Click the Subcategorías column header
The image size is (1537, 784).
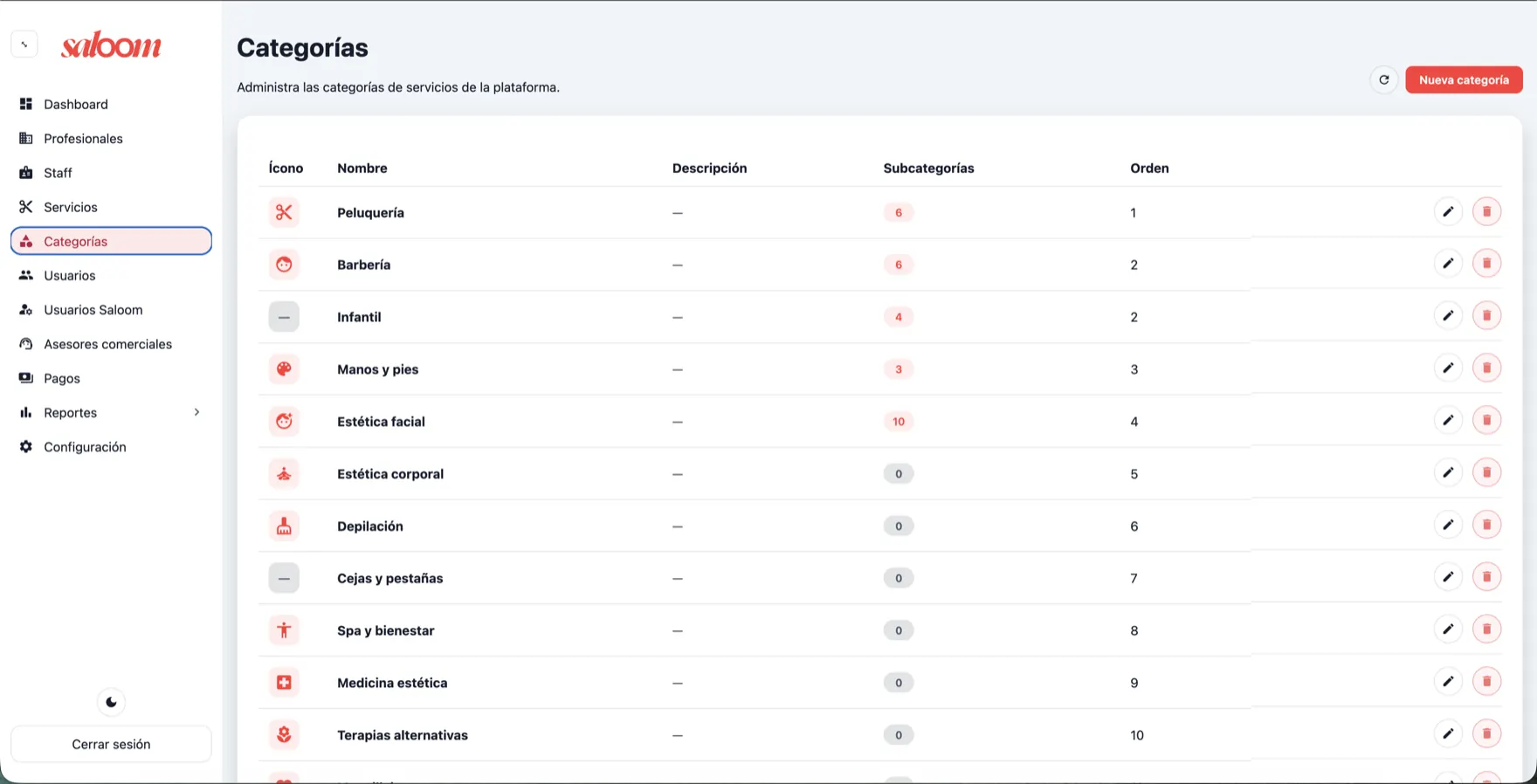click(x=928, y=168)
